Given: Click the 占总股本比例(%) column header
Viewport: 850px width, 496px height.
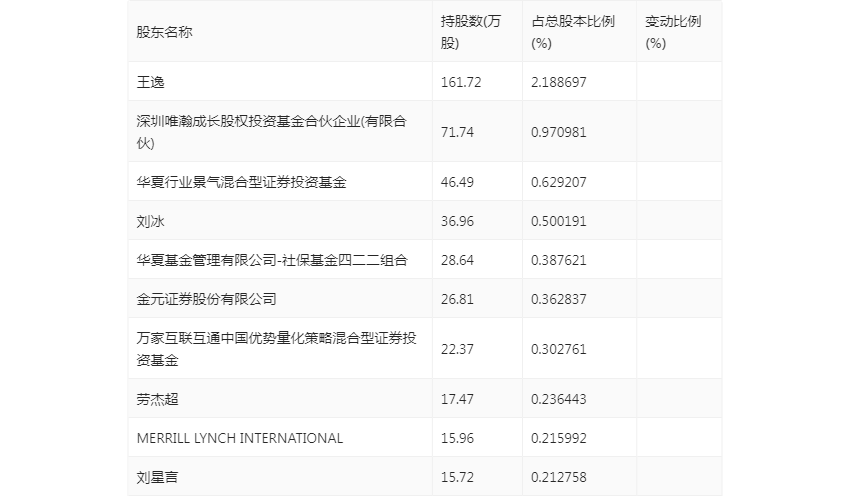Looking at the screenshot, I should coord(572,32).
